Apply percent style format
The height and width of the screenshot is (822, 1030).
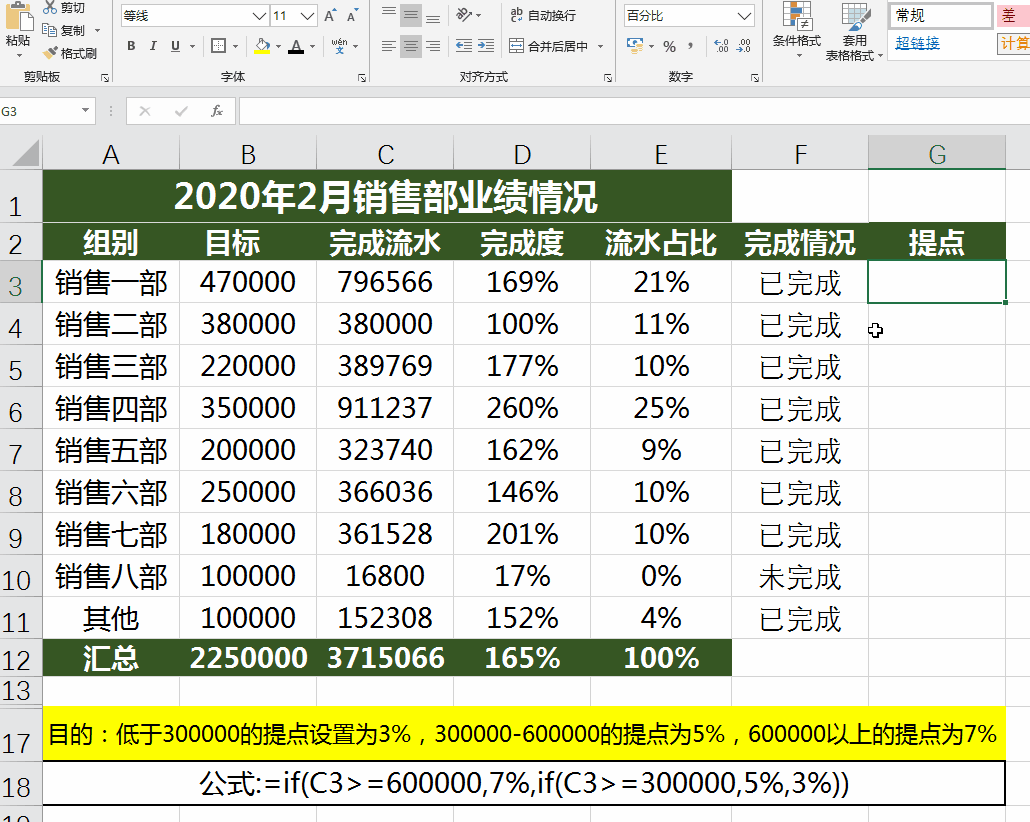click(669, 46)
